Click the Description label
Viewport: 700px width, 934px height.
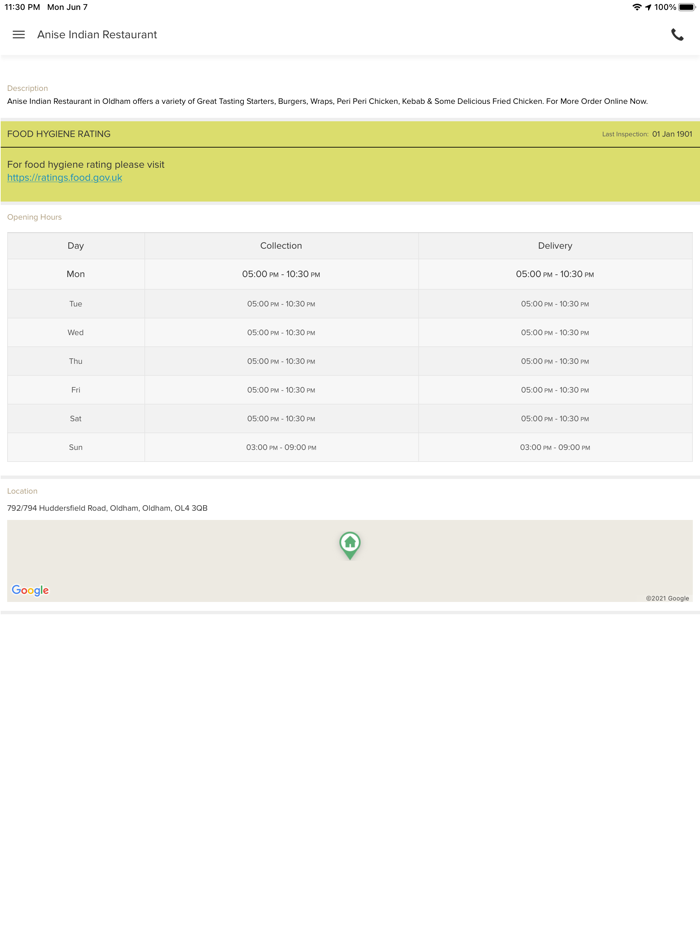tap(27, 88)
